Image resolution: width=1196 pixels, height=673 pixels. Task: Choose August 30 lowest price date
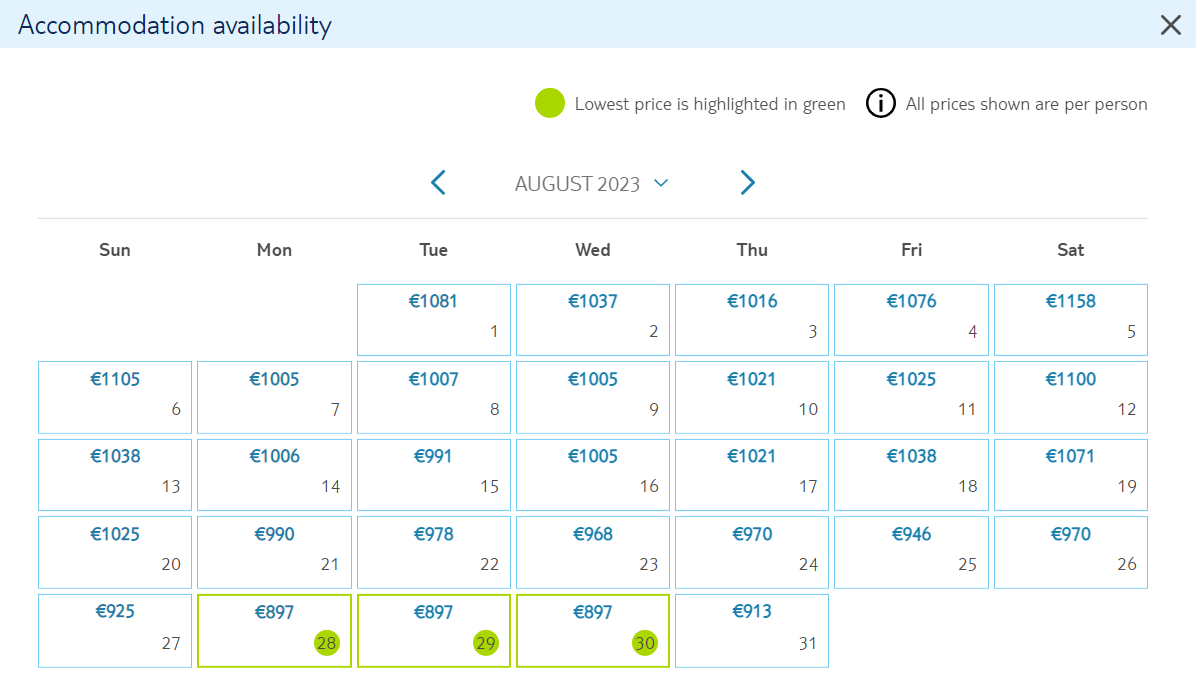coord(593,631)
